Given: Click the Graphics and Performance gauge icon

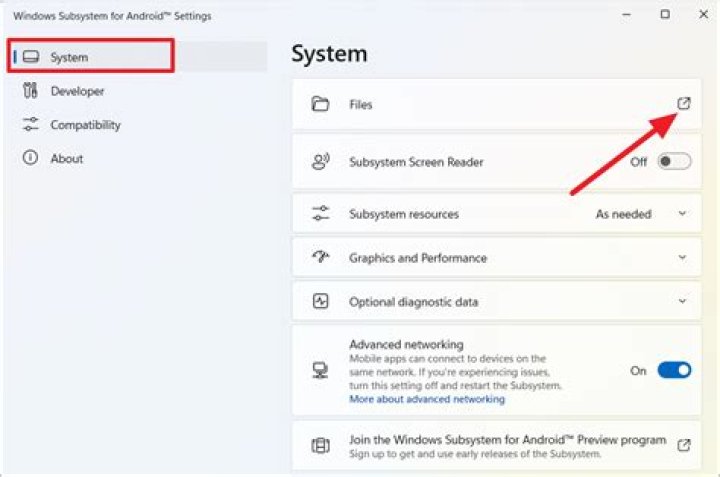Looking at the screenshot, I should (x=321, y=258).
